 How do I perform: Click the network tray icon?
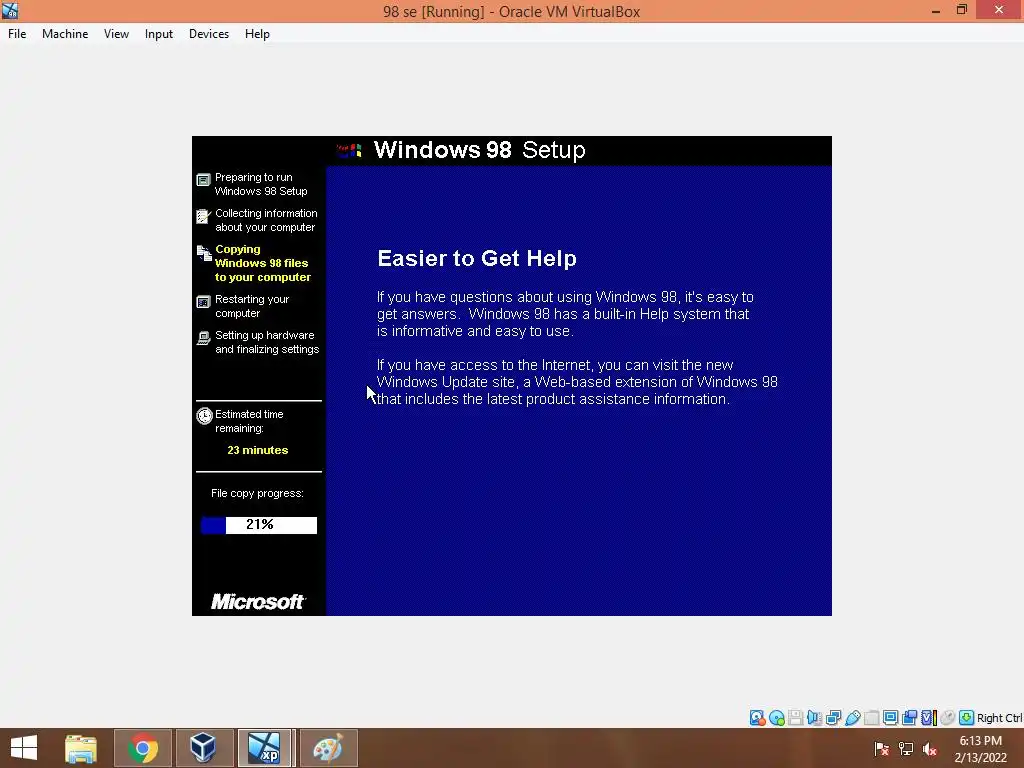pyautogui.click(x=906, y=748)
